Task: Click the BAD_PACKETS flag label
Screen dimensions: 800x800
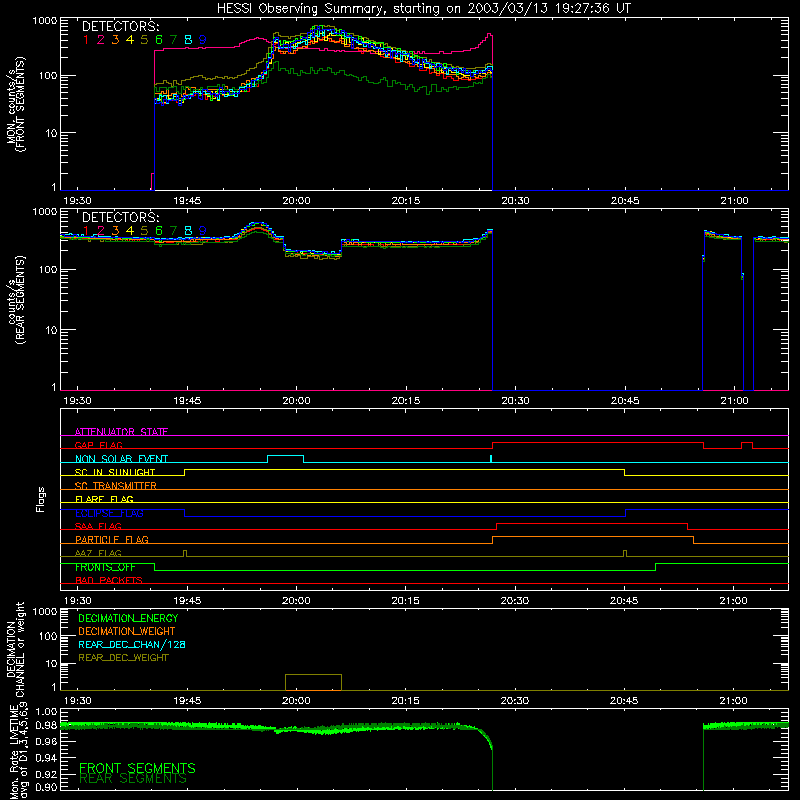Action: (109, 580)
